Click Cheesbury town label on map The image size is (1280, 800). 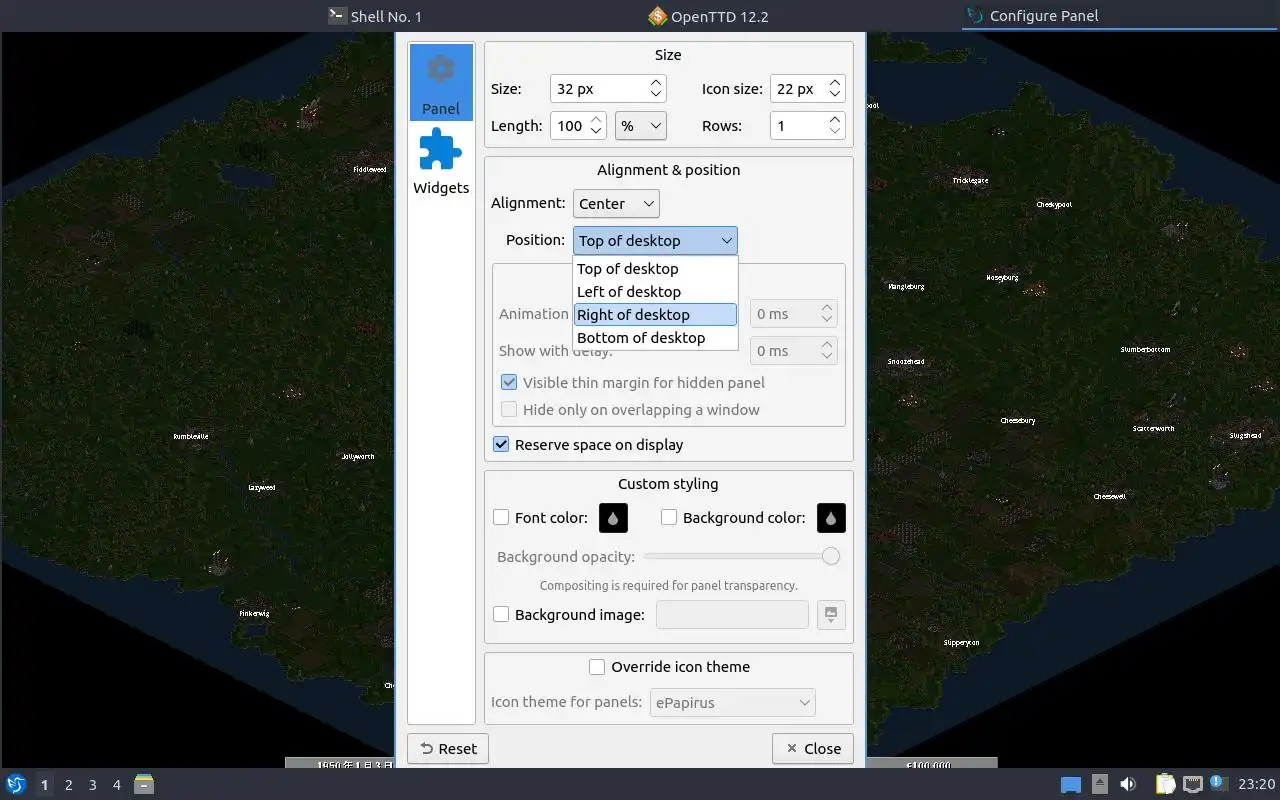(1018, 421)
